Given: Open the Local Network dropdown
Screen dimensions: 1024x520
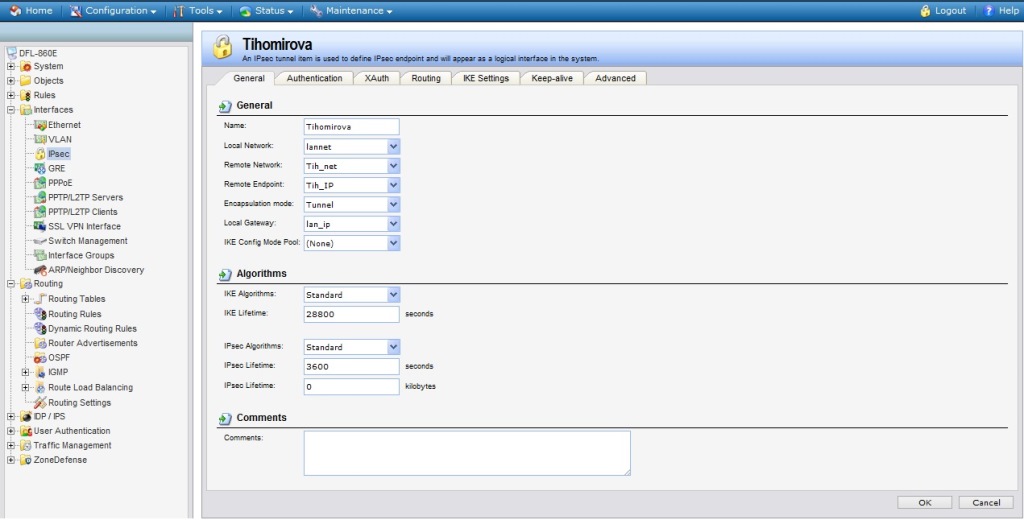Looking at the screenshot, I should click(x=393, y=146).
